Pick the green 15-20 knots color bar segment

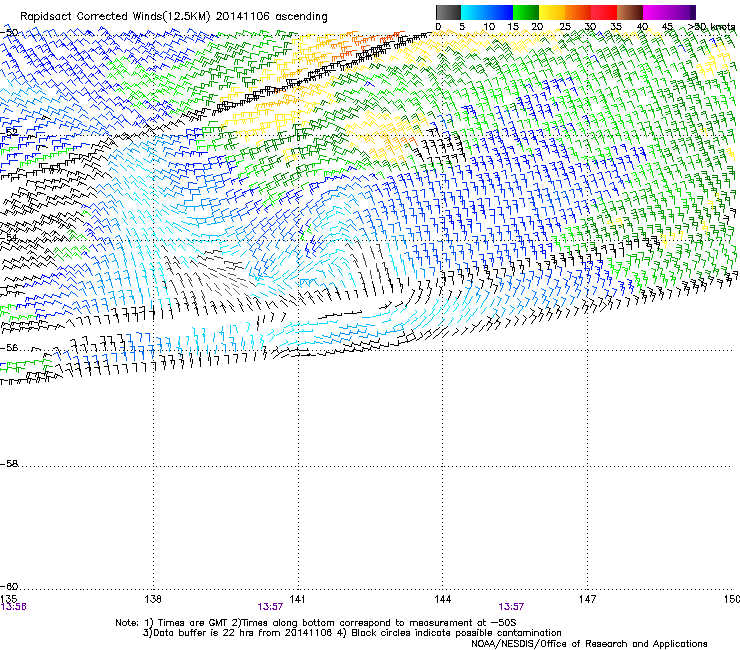click(x=526, y=12)
